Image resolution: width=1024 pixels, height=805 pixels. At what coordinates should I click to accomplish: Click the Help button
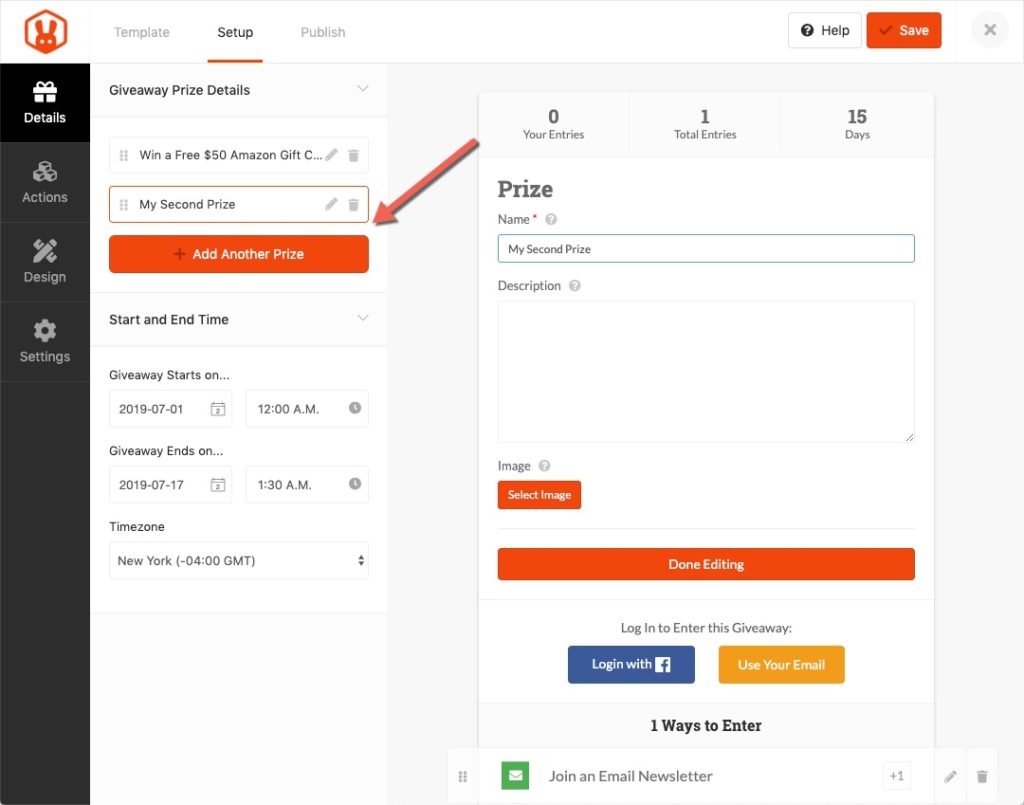coord(825,30)
